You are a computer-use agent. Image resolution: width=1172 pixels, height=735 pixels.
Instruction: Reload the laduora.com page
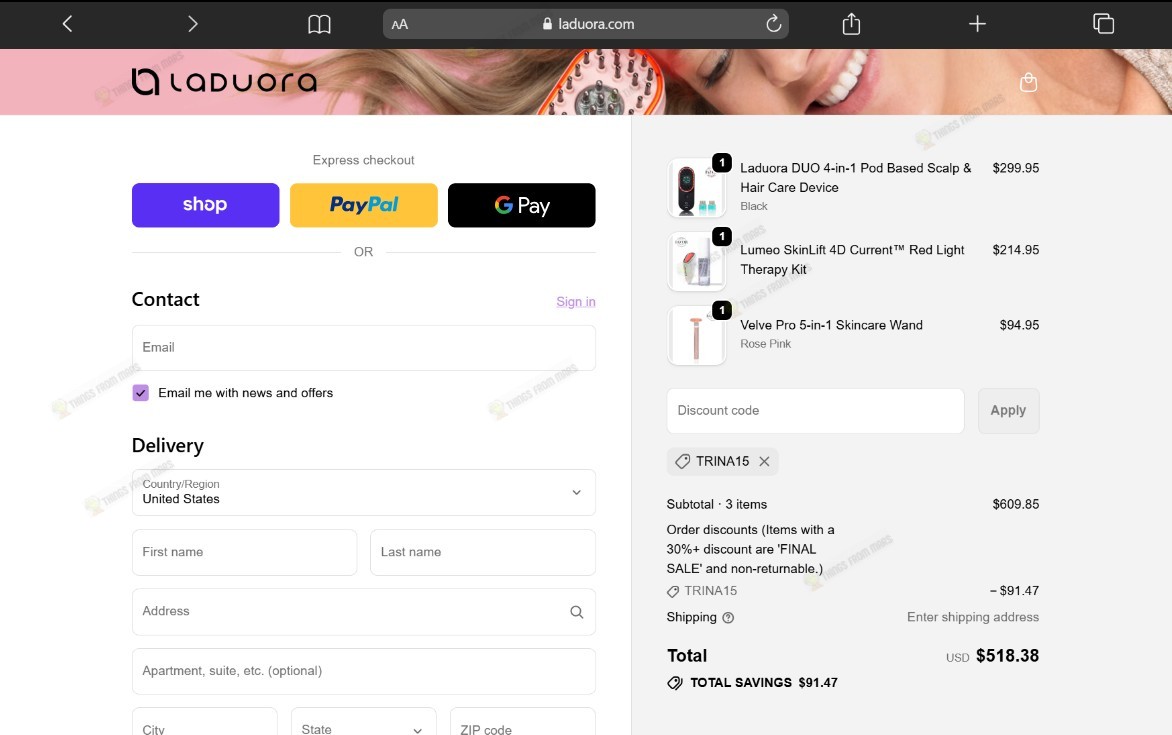tap(774, 24)
